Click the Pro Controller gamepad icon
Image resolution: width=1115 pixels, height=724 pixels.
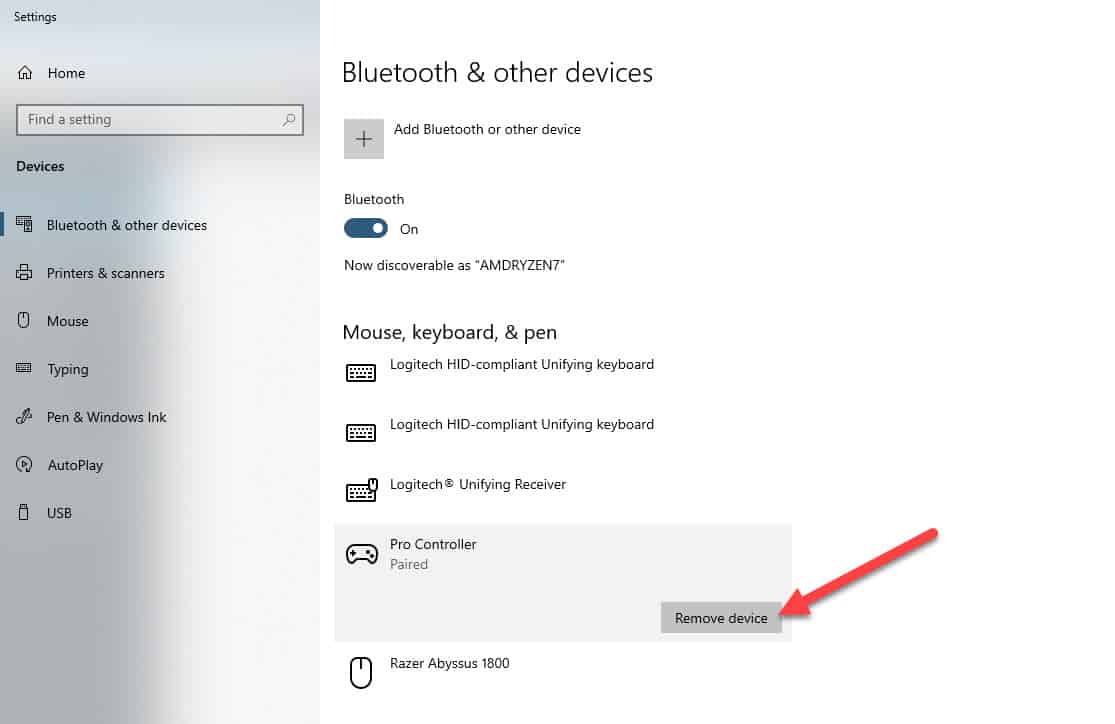tap(362, 553)
